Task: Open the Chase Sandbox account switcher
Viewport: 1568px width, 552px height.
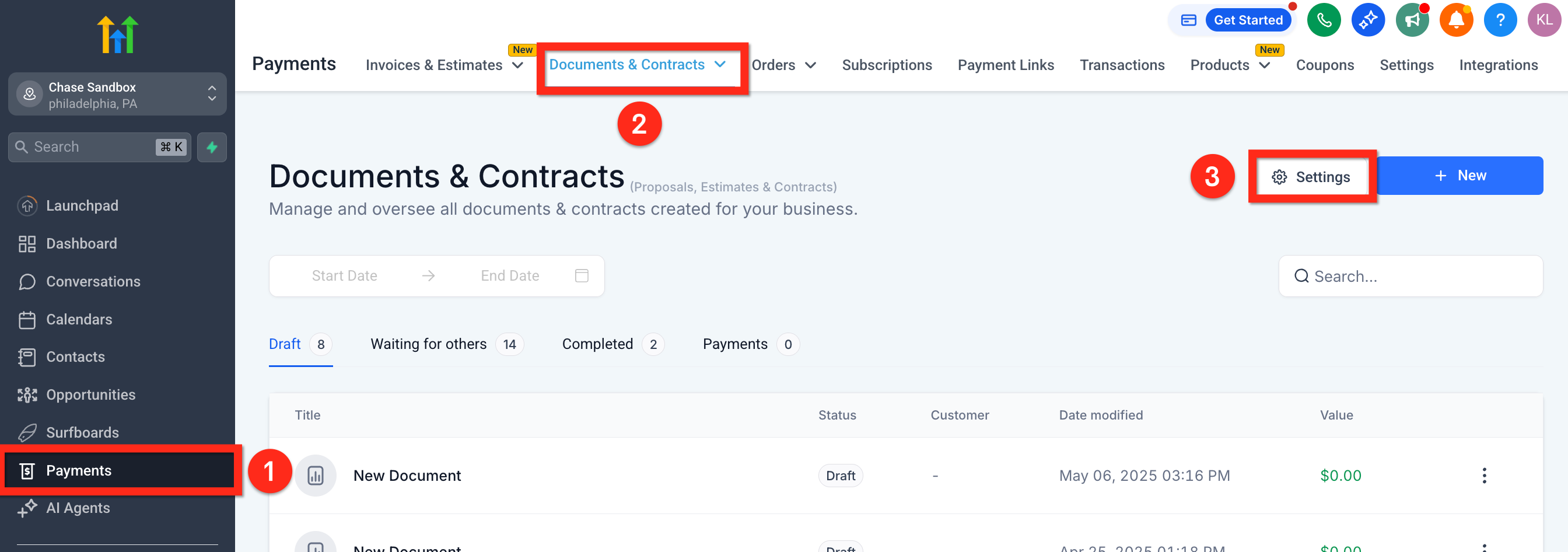Action: 117,95
